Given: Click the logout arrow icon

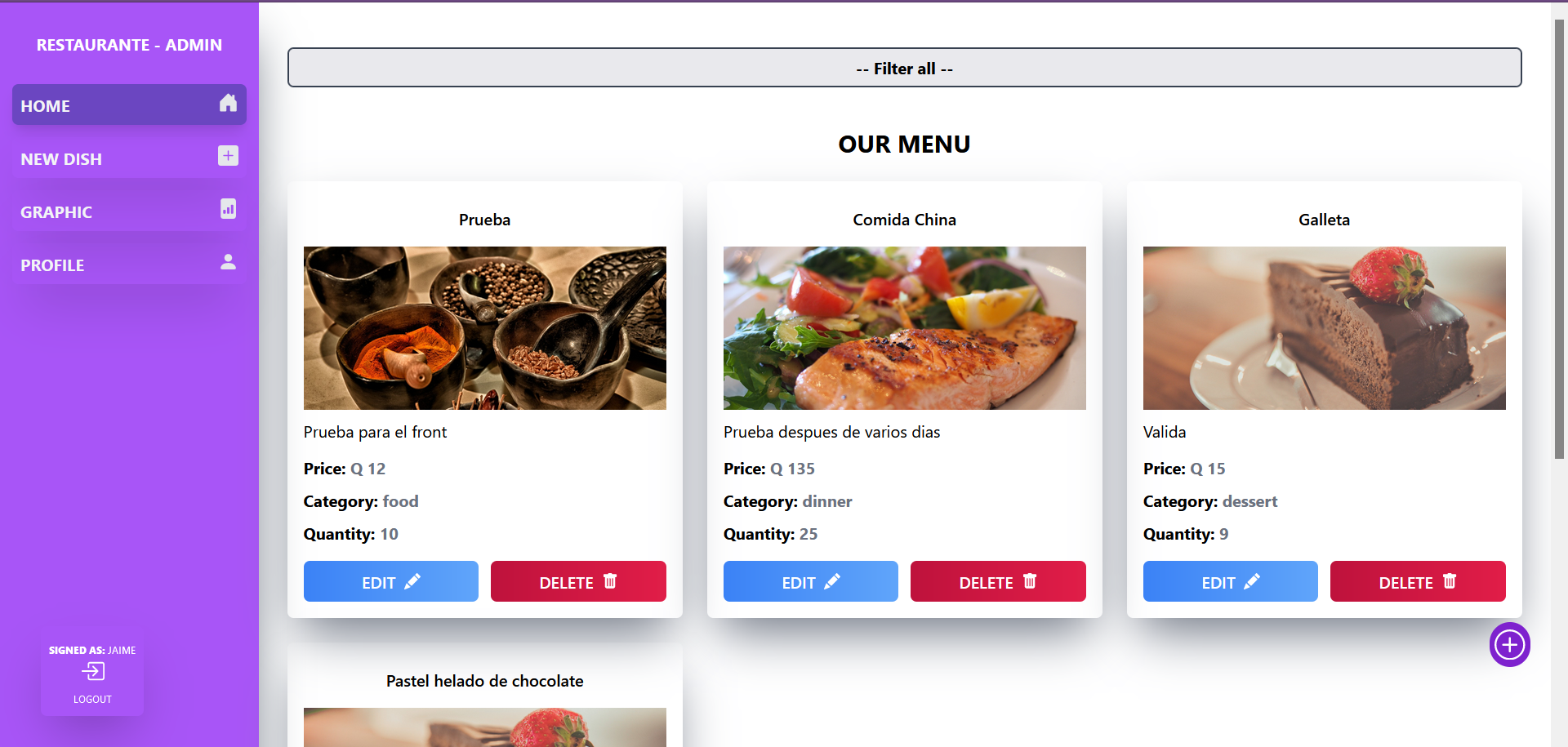Looking at the screenshot, I should 92,672.
